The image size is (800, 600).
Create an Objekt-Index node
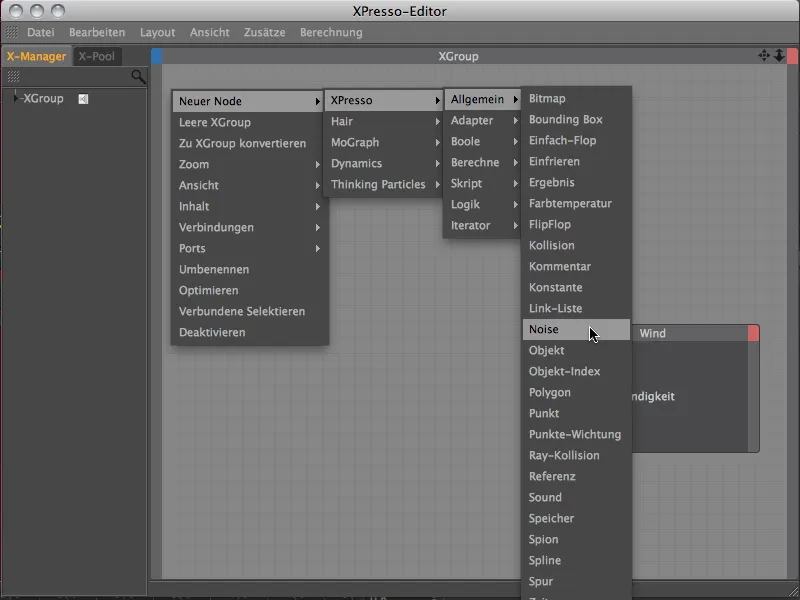(x=576, y=371)
